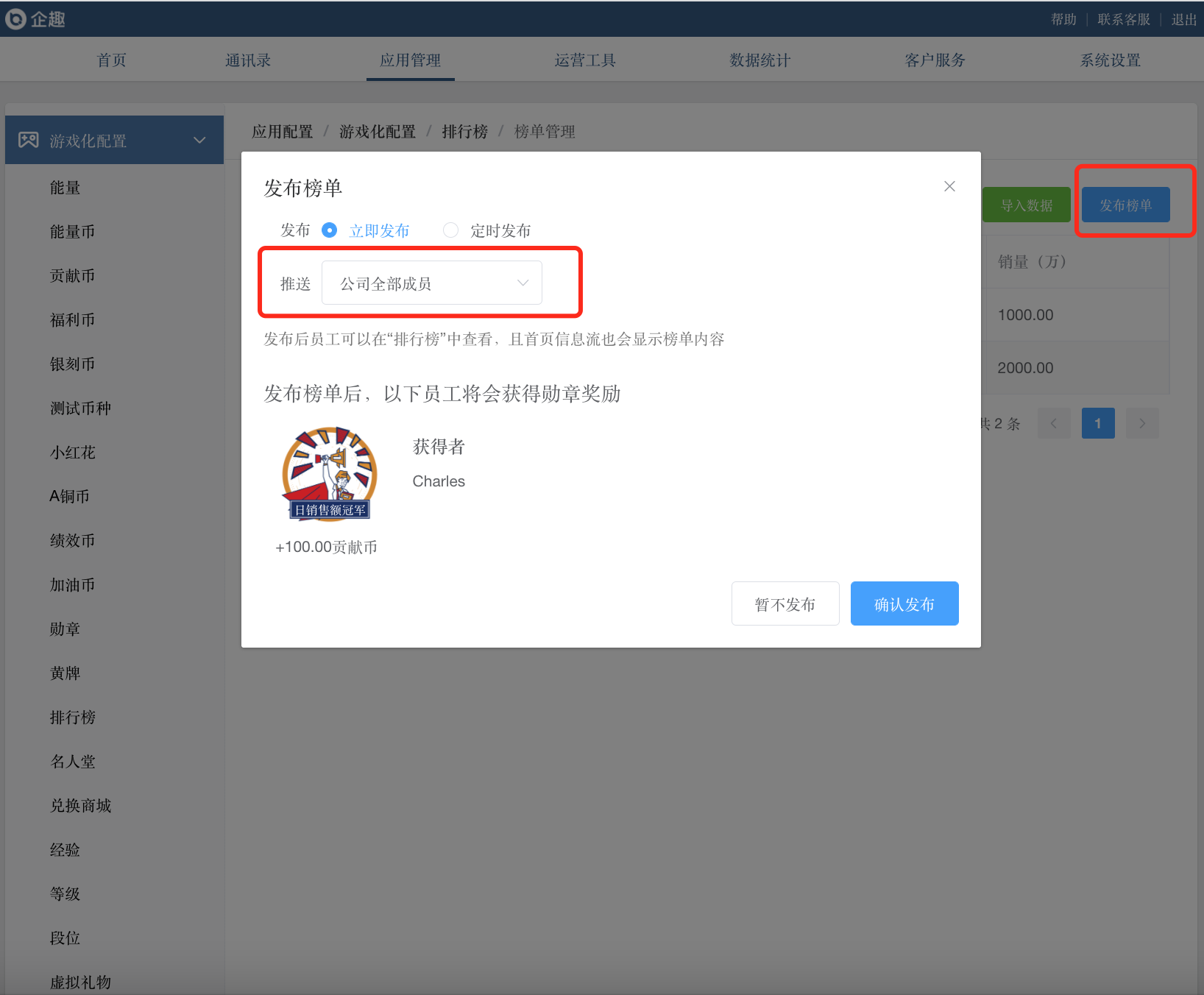Select 勋章 in sidebar
Image resolution: width=1204 pixels, height=995 pixels.
[65, 629]
